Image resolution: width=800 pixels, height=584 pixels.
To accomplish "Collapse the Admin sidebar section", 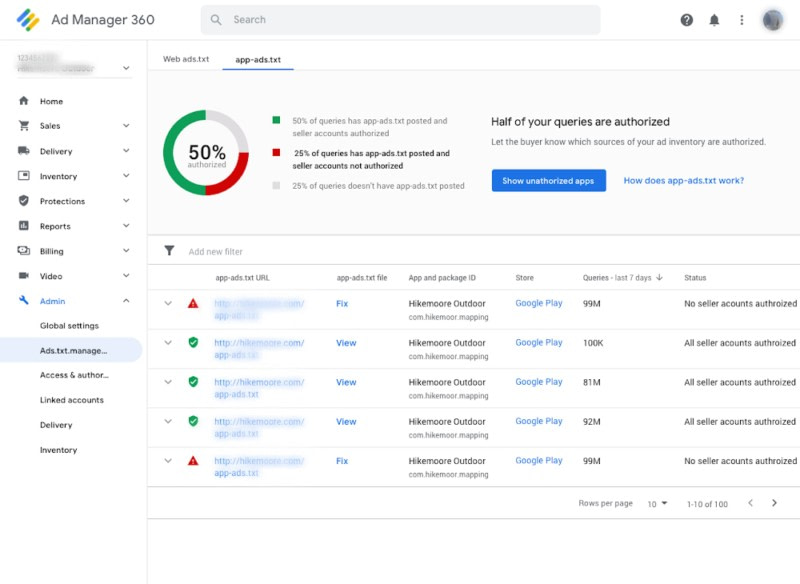I will point(126,300).
